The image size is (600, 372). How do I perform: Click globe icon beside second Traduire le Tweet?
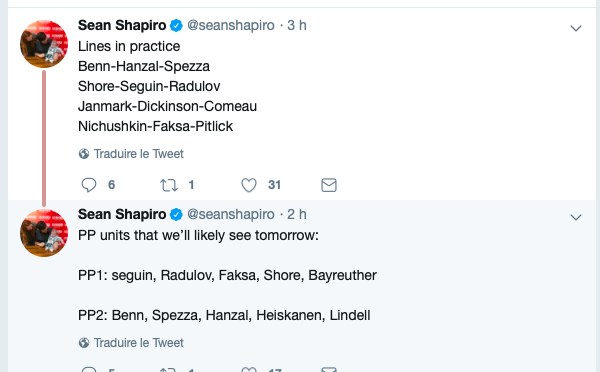click(x=84, y=343)
